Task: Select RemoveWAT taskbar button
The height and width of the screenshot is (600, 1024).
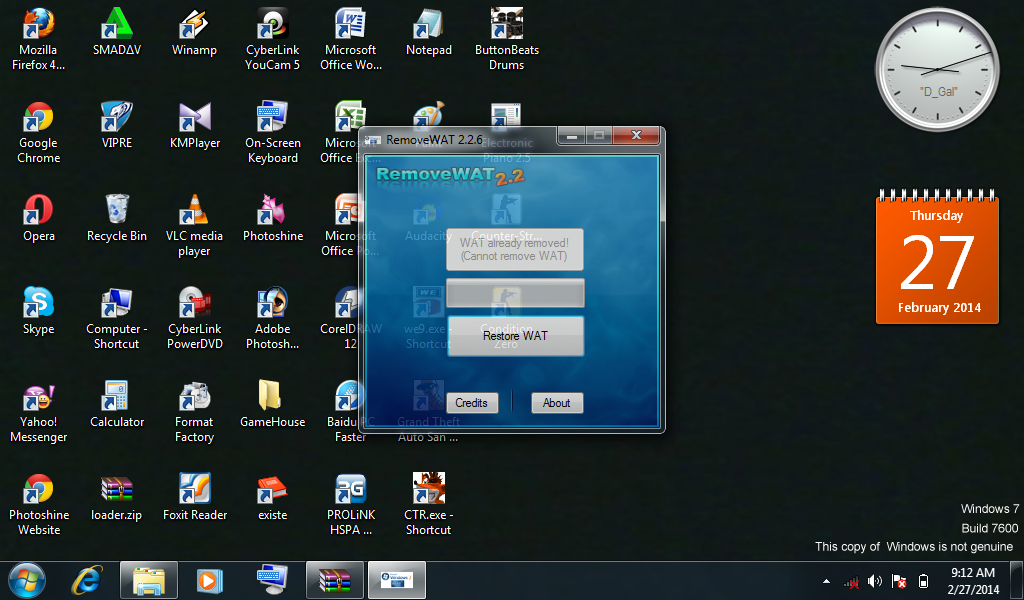Action: (396, 580)
